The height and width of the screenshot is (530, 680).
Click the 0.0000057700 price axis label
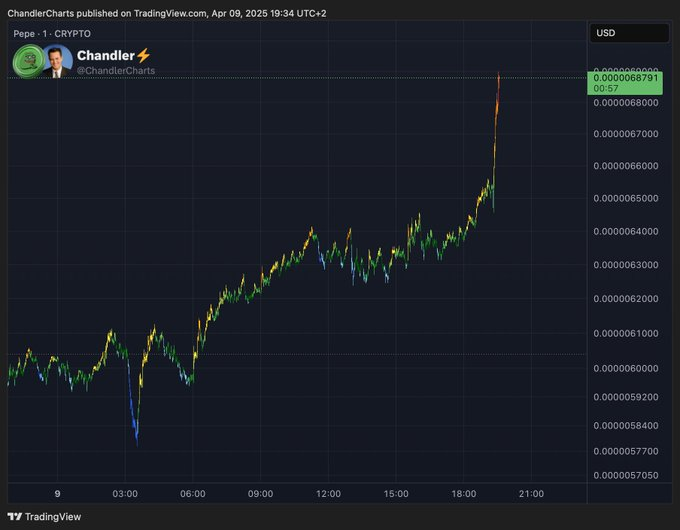click(625, 451)
